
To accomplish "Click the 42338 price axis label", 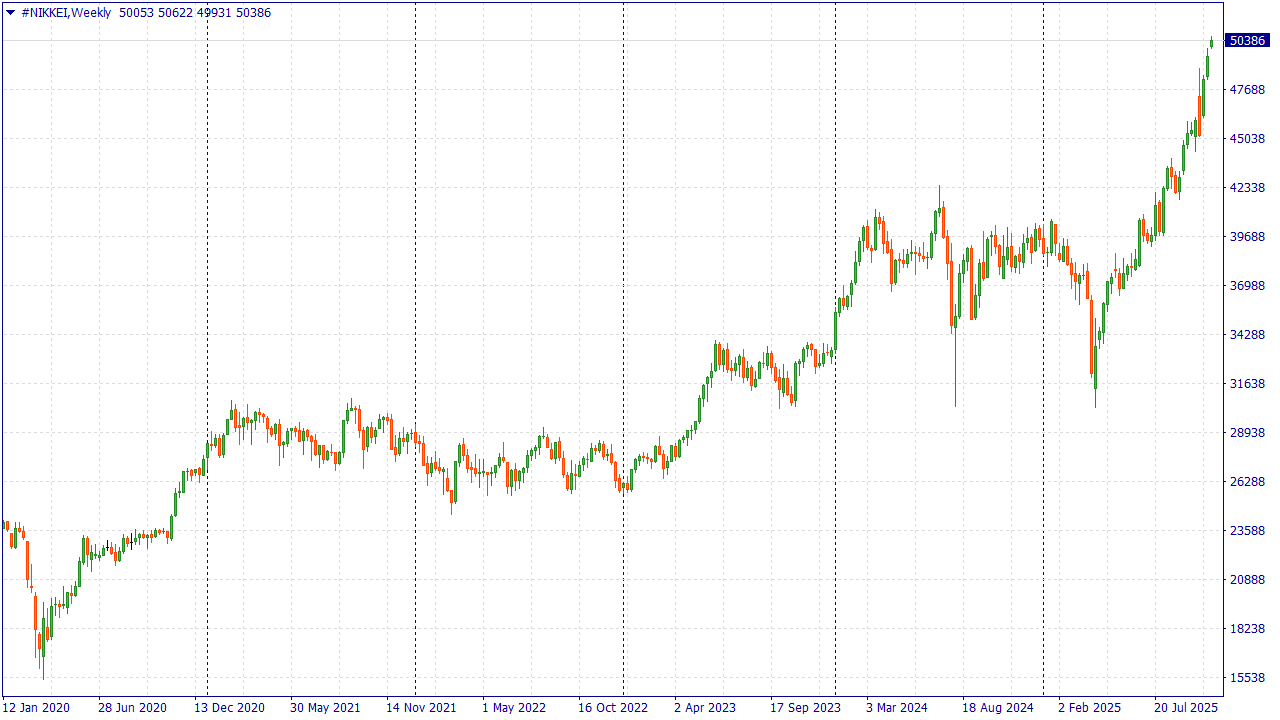I will pos(1247,188).
